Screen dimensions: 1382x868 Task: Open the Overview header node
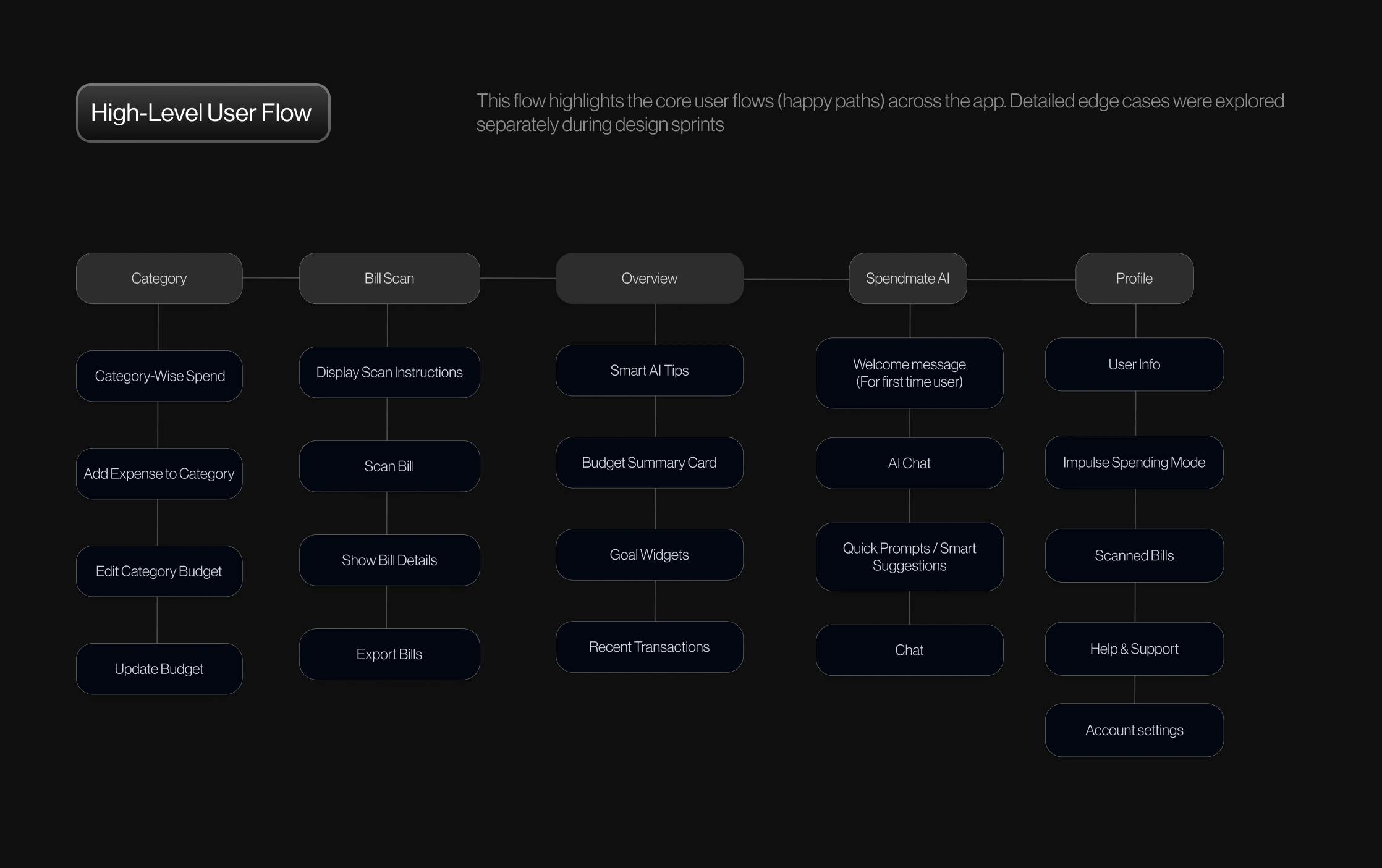coord(649,279)
